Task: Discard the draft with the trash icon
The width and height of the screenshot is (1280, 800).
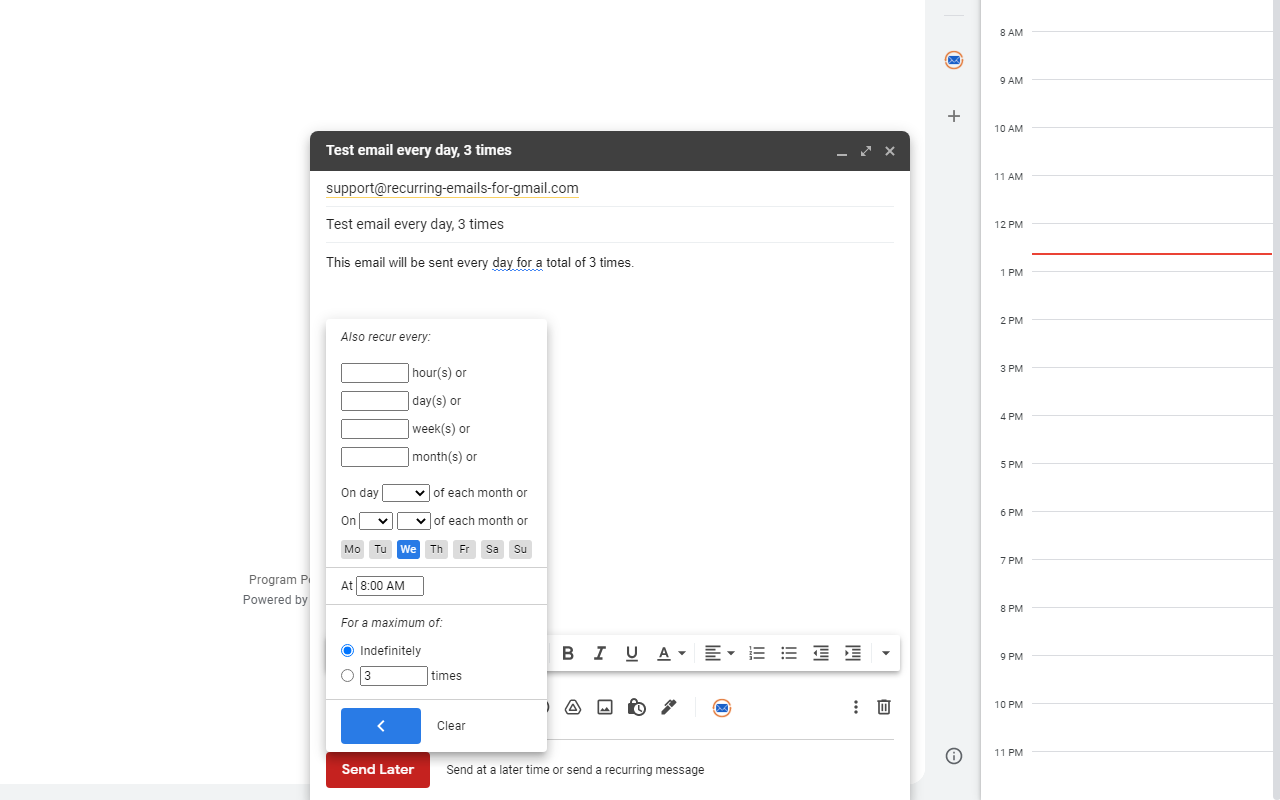Action: pyautogui.click(x=883, y=707)
